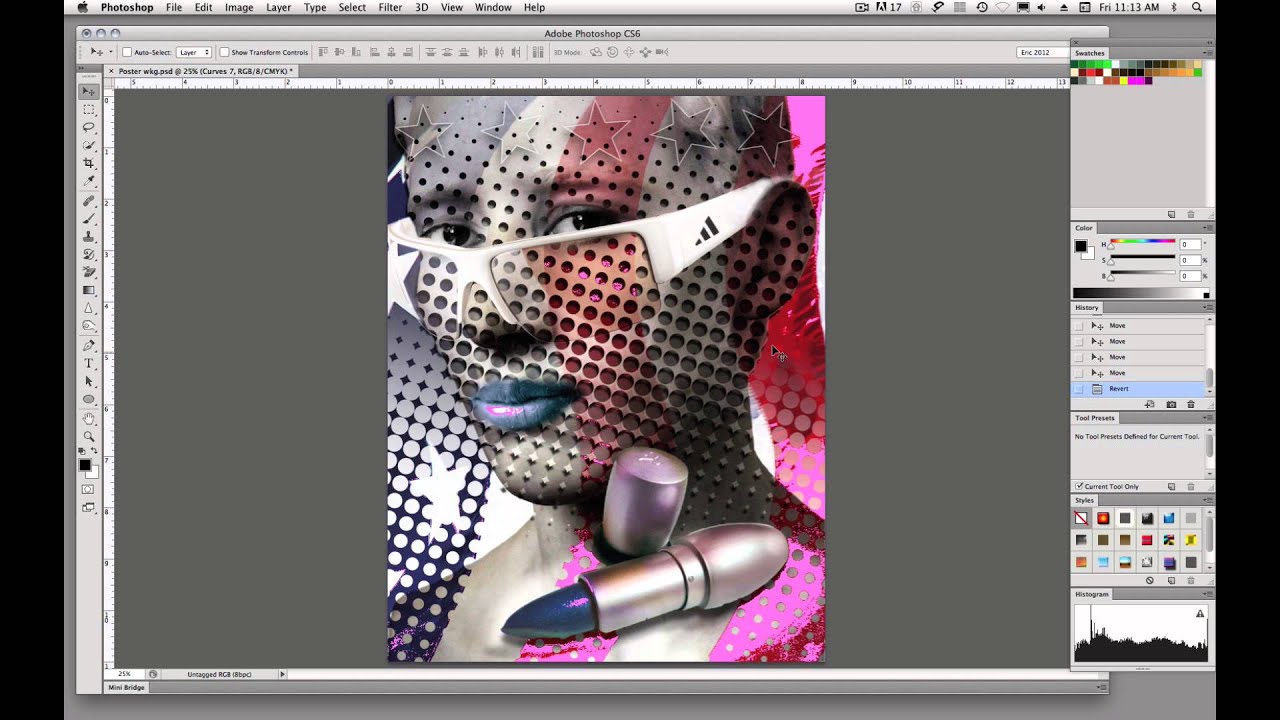Image resolution: width=1280 pixels, height=720 pixels.
Task: Select the Rectangular Marquee tool
Action: click(x=89, y=109)
